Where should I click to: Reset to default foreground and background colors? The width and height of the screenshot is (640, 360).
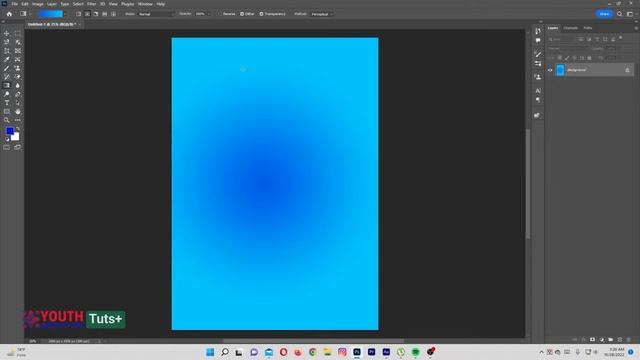(7, 139)
